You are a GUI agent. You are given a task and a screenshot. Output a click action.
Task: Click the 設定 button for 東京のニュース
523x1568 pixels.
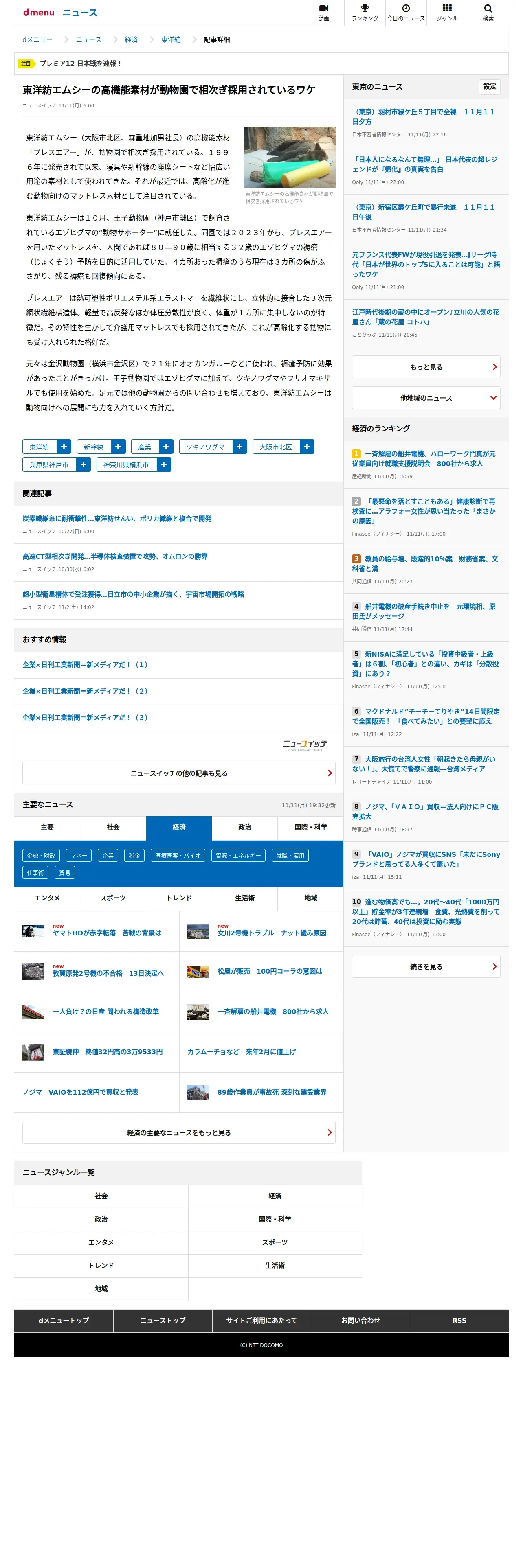tap(490, 86)
